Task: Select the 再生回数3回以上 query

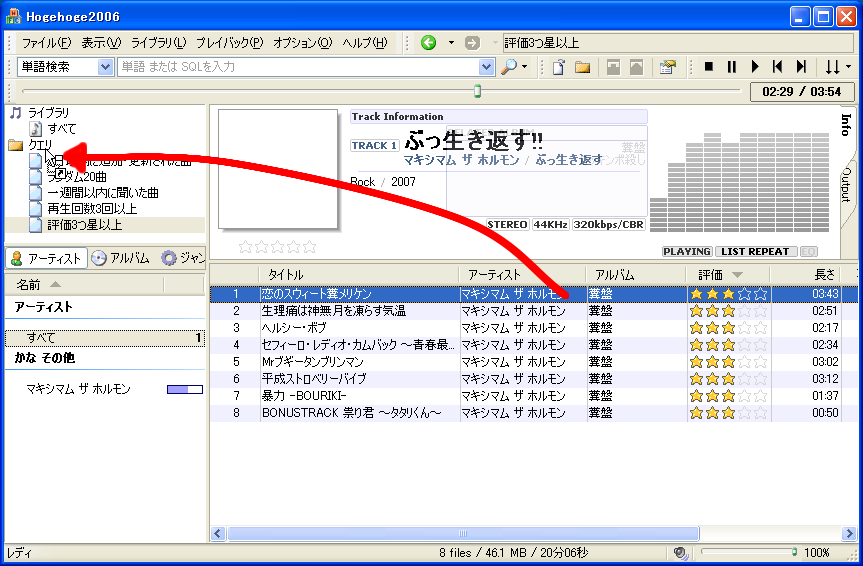Action: click(x=92, y=209)
